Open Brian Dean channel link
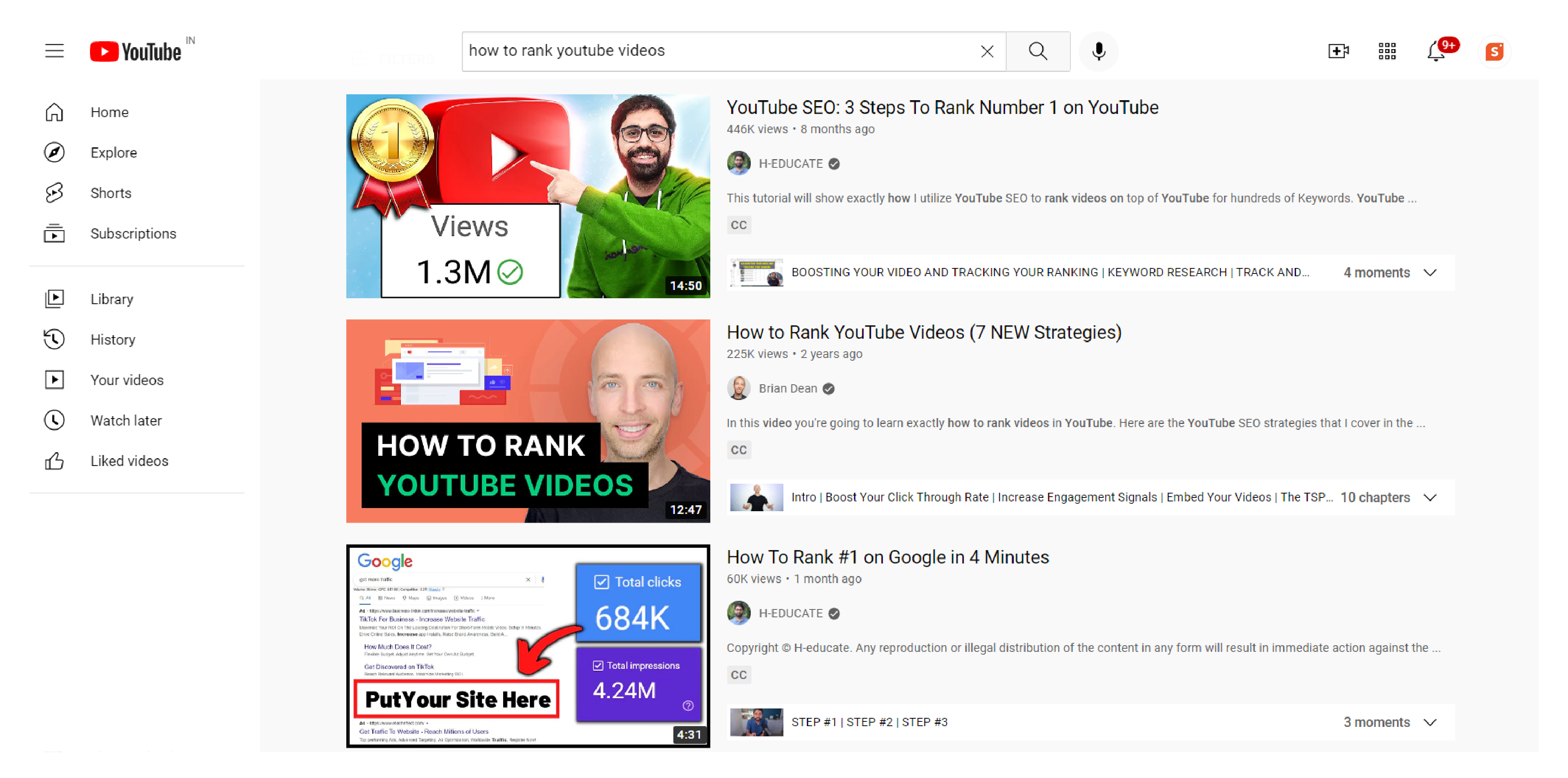 [x=788, y=389]
